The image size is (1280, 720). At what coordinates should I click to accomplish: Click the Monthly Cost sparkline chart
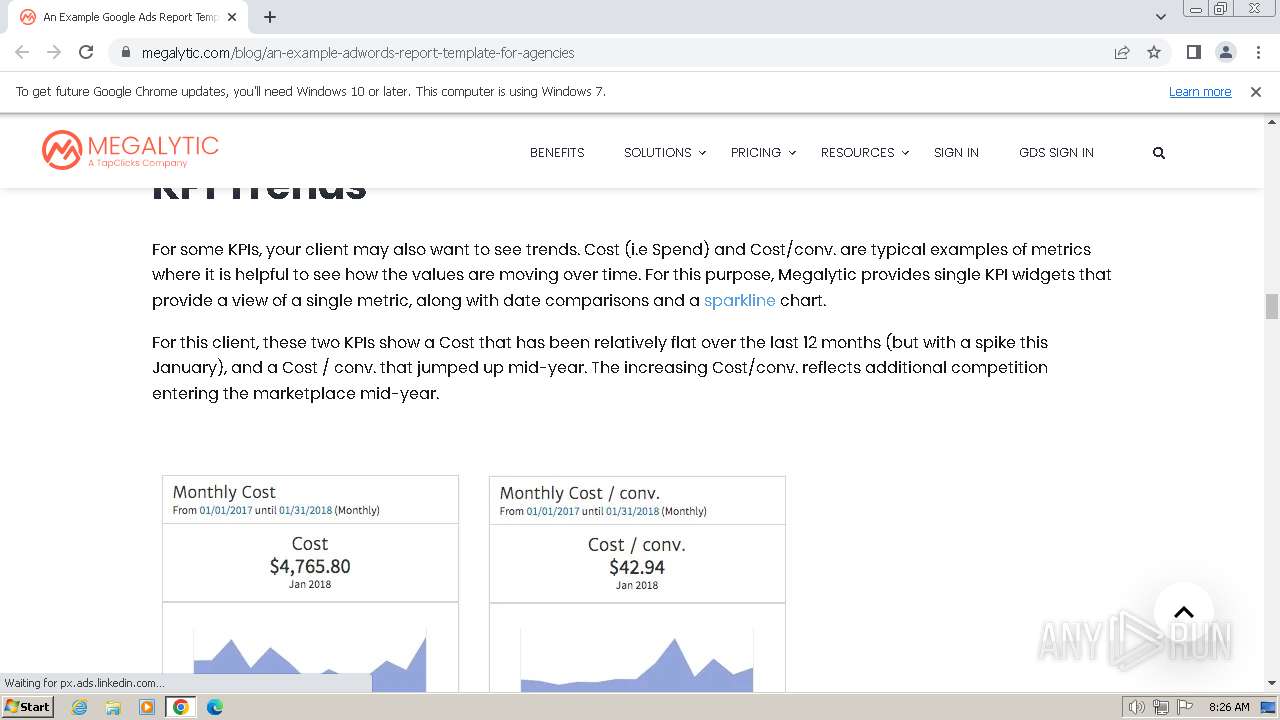[310, 660]
